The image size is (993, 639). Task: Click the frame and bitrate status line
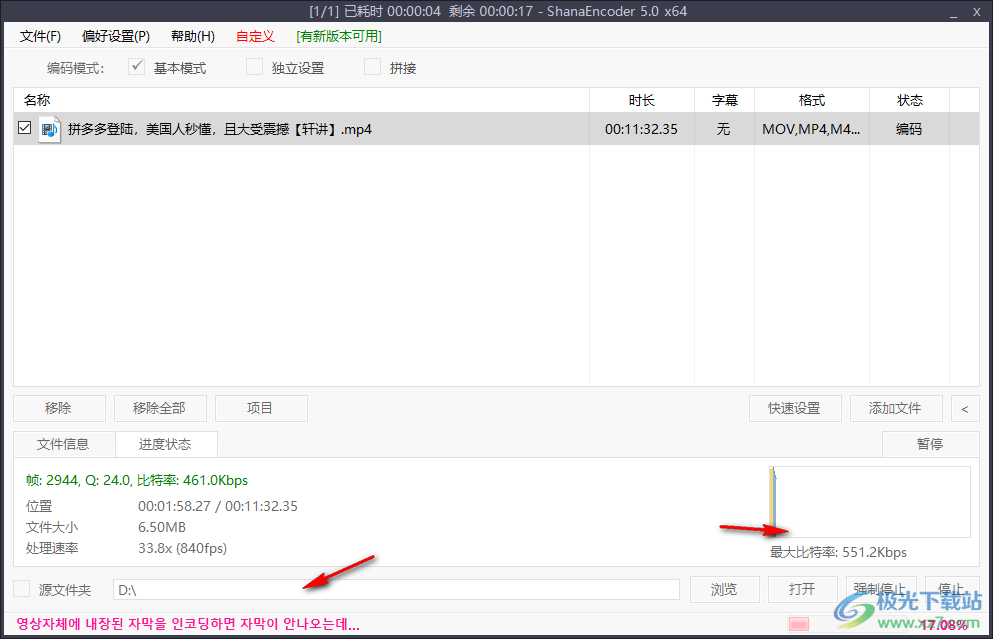137,481
